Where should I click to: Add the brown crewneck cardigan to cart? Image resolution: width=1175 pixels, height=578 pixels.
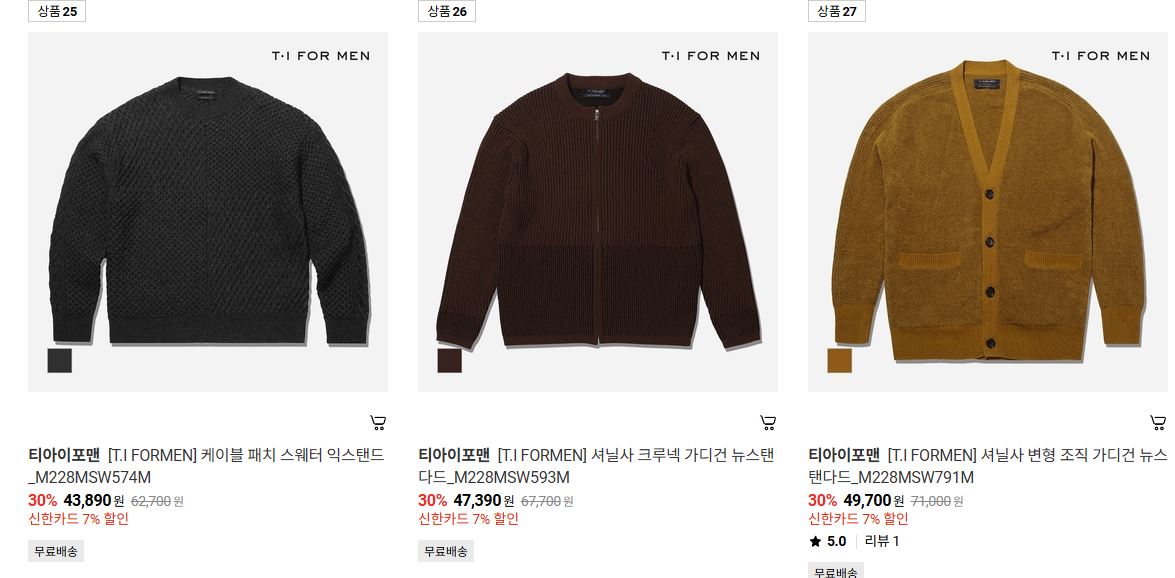(768, 423)
